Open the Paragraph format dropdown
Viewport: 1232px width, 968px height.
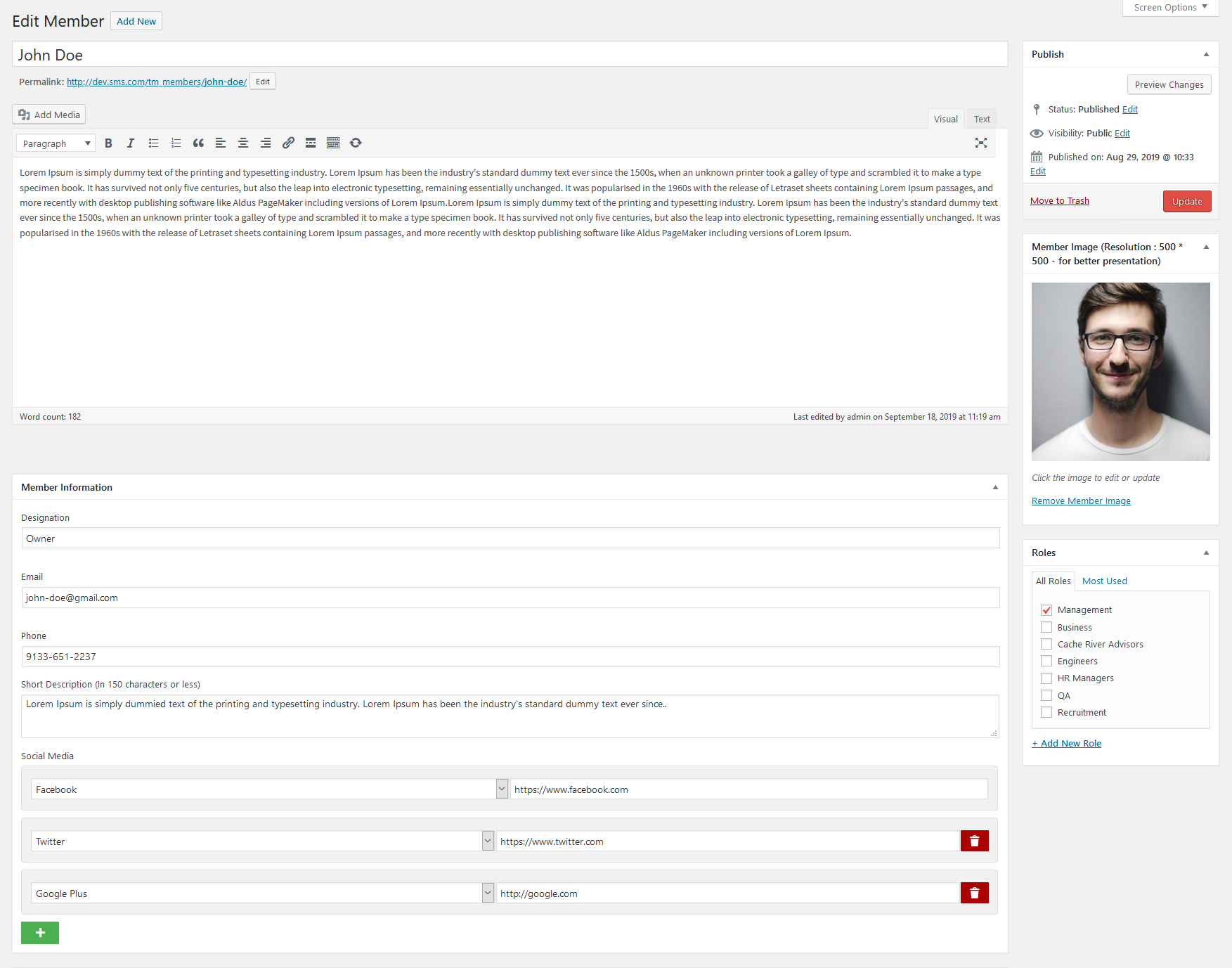56,143
